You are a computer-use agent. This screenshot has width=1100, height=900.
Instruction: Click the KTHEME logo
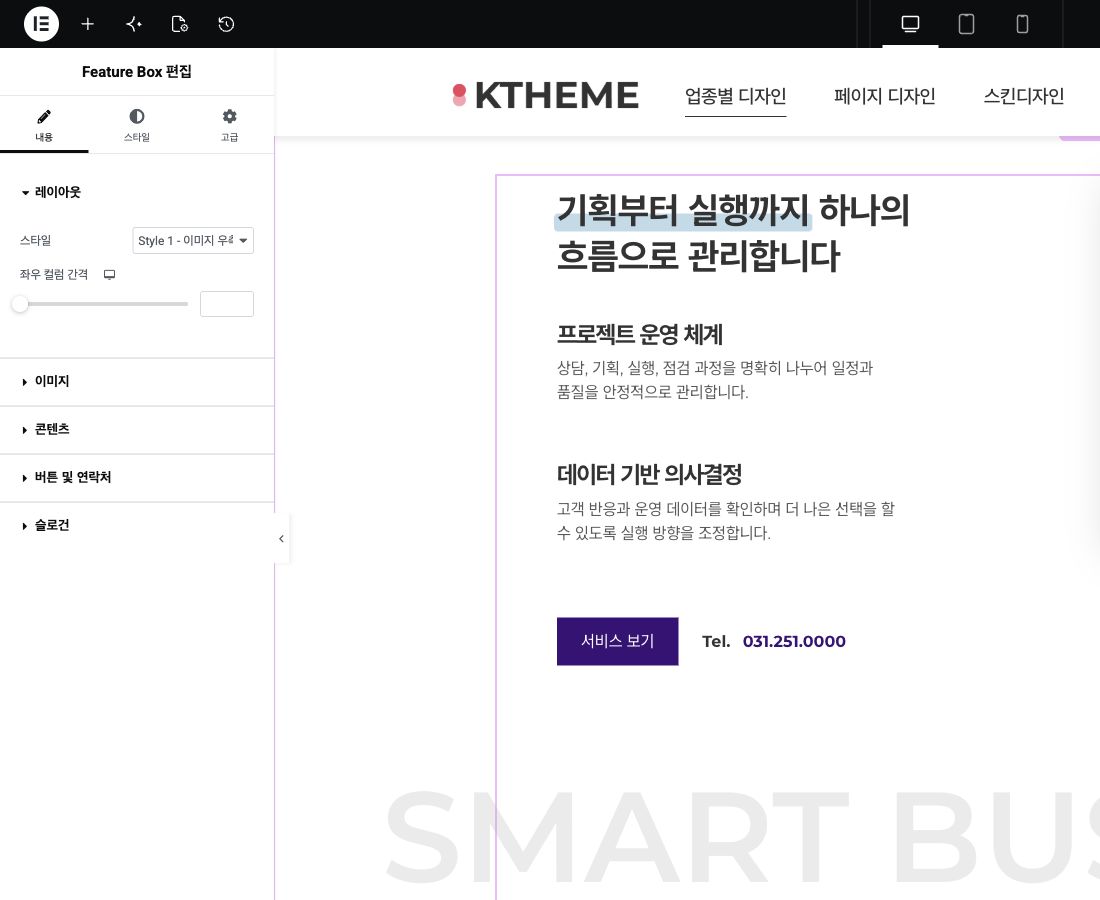coord(545,95)
